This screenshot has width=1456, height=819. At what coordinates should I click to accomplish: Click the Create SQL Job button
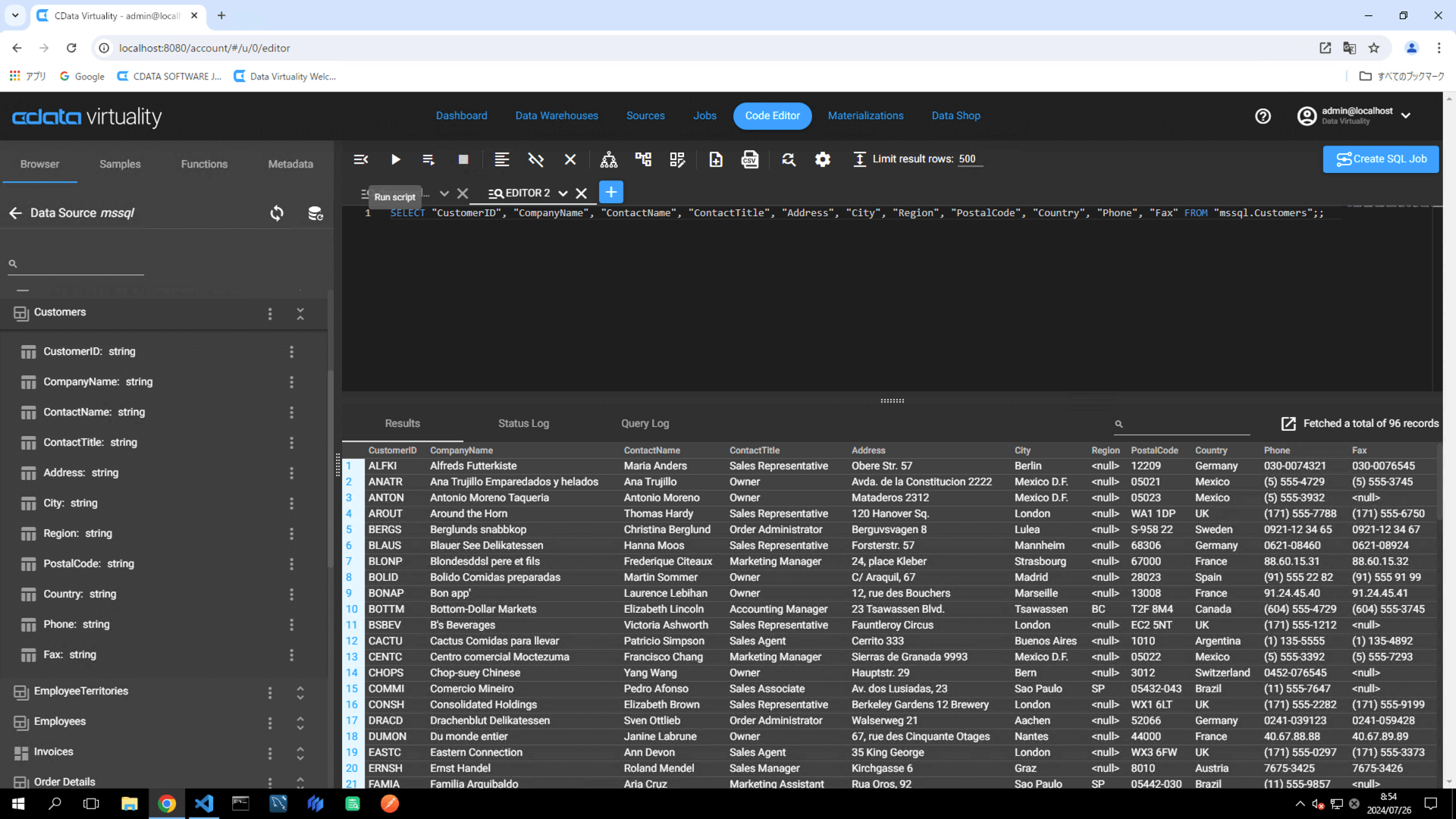pos(1380,159)
